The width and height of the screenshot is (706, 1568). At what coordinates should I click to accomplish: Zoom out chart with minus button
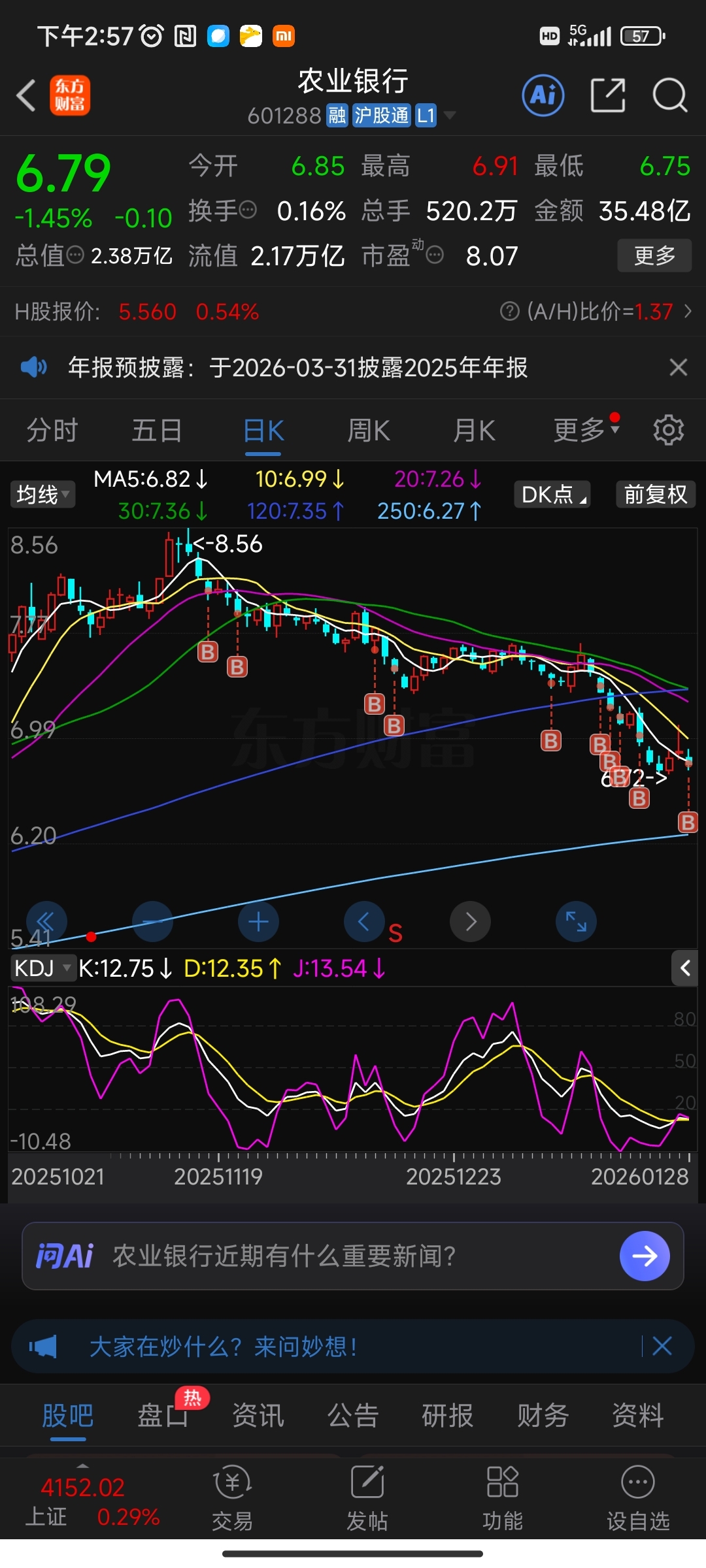(x=152, y=921)
